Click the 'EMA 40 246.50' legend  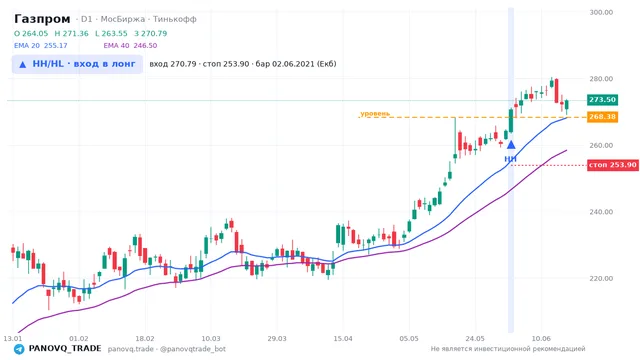click(130, 46)
